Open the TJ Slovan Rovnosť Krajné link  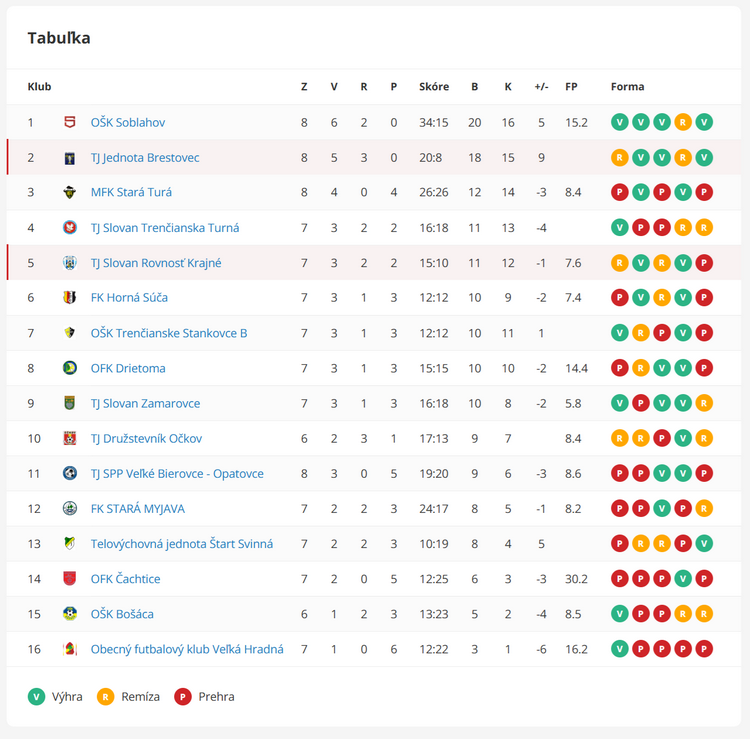155,263
